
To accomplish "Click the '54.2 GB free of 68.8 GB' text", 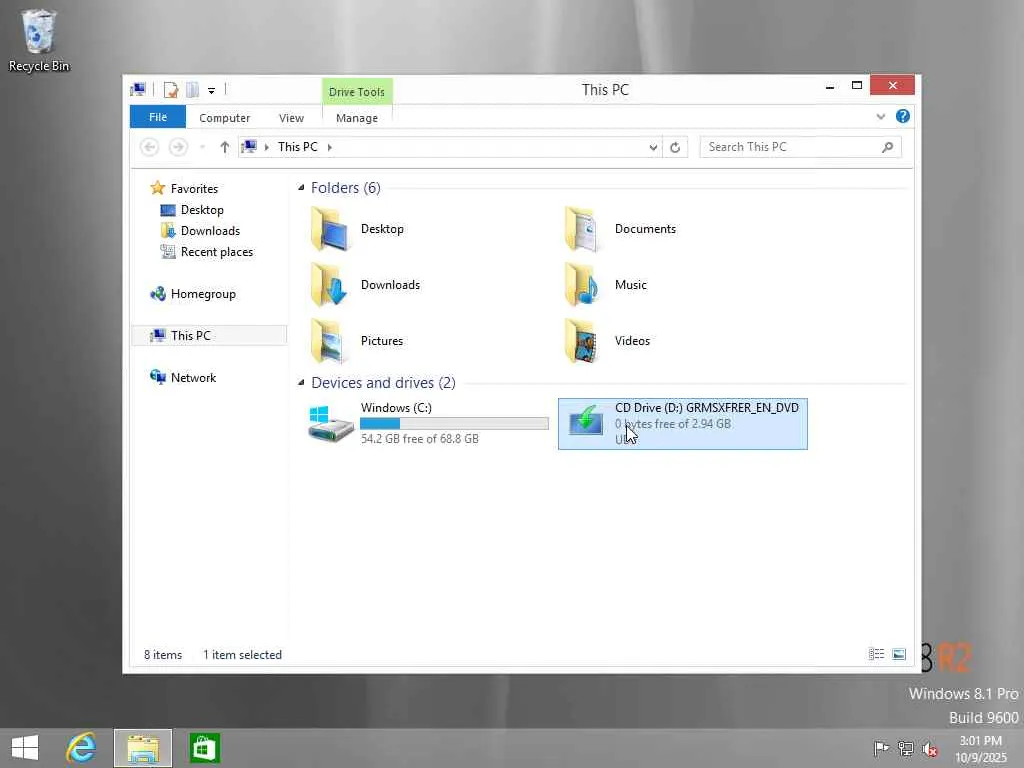I will point(419,439).
